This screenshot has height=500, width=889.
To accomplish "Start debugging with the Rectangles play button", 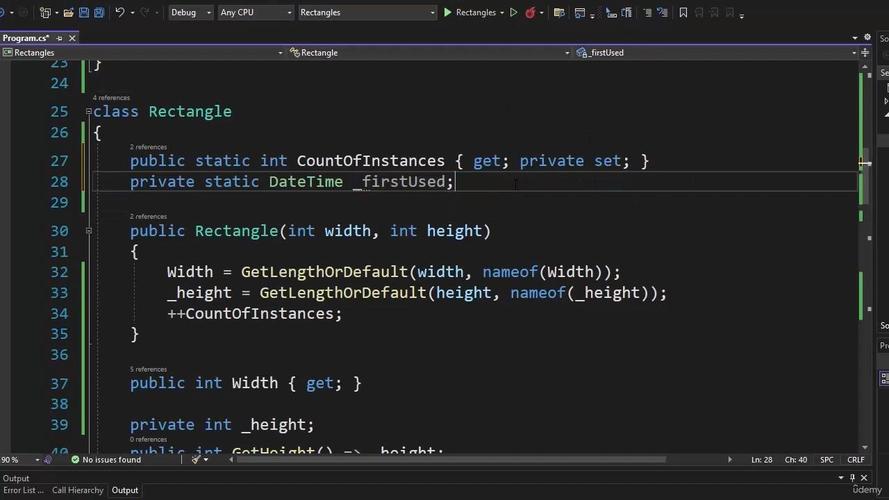I will click(x=469, y=12).
